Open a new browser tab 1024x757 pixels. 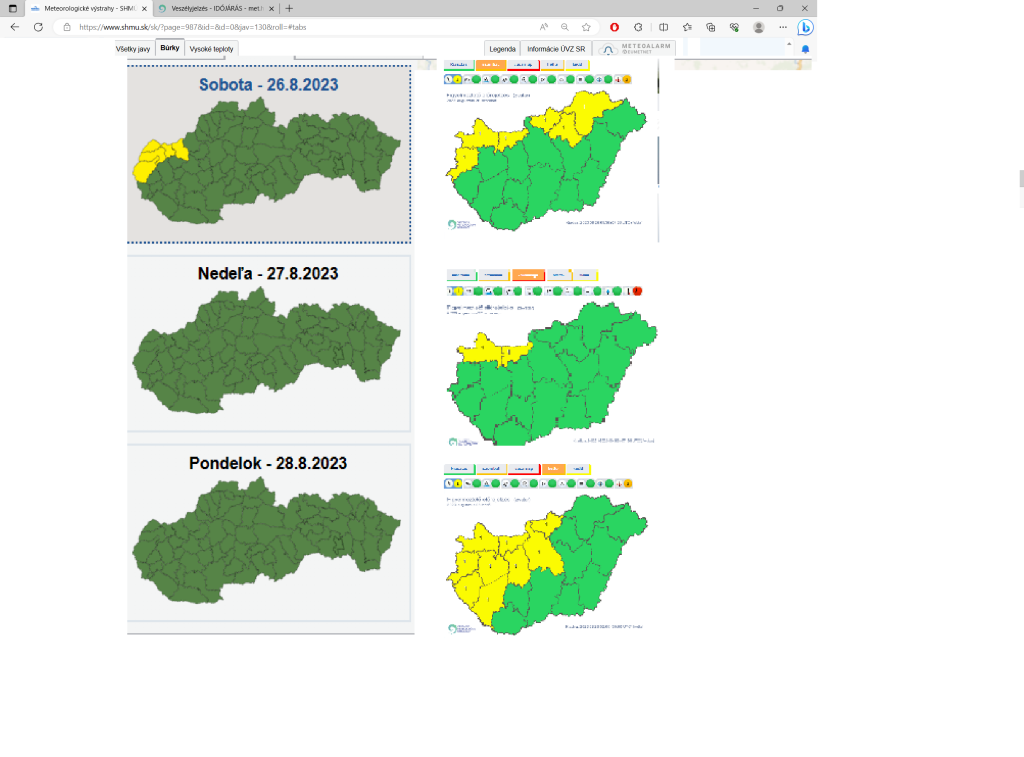click(289, 8)
